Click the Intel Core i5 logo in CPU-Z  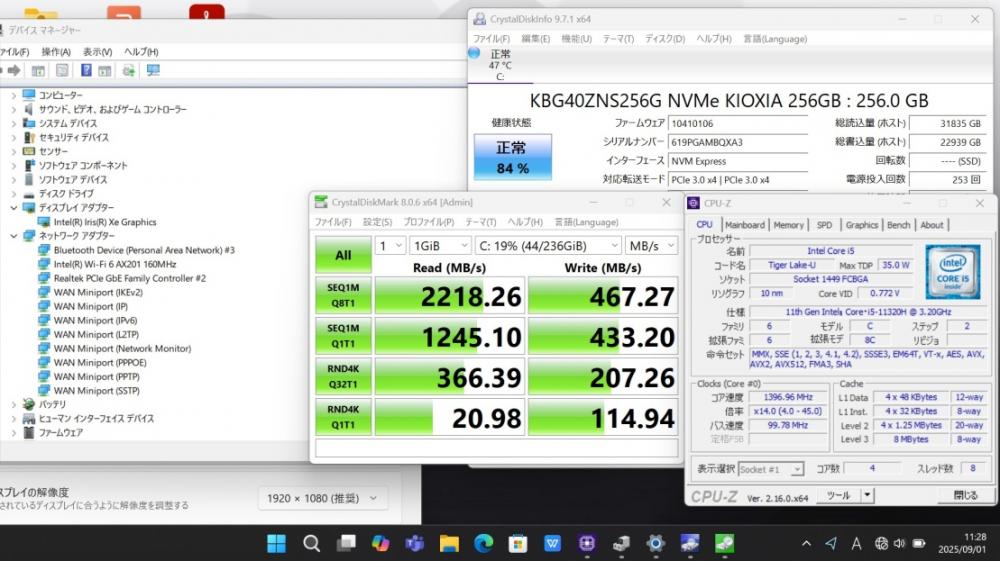click(x=953, y=272)
